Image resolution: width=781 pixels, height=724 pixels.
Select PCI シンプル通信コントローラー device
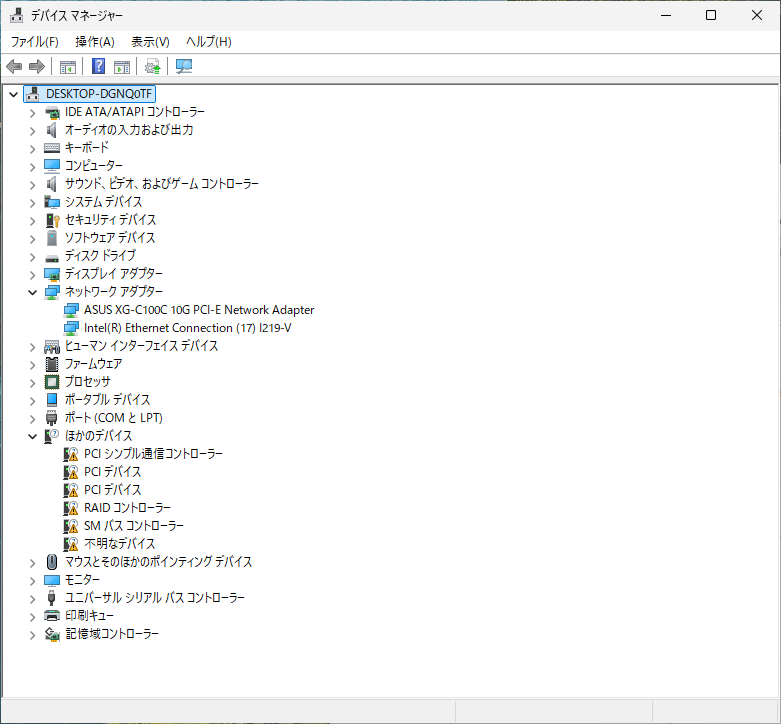153,454
